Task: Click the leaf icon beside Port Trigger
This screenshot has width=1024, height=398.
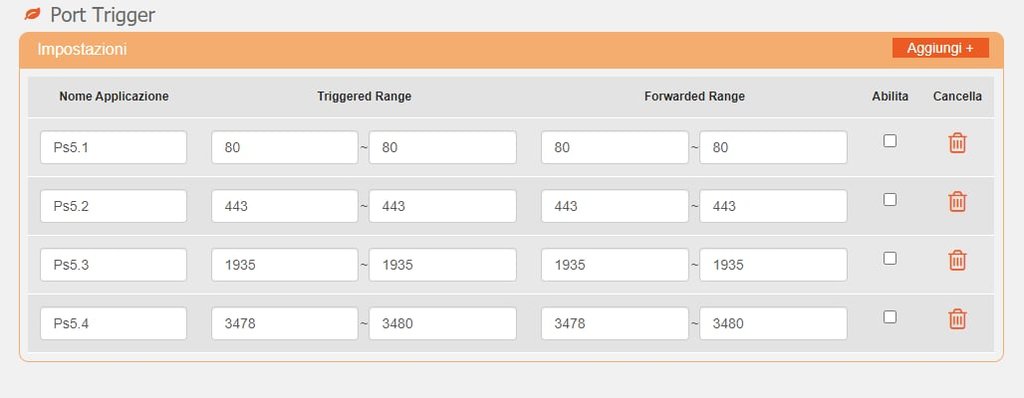Action: point(32,14)
